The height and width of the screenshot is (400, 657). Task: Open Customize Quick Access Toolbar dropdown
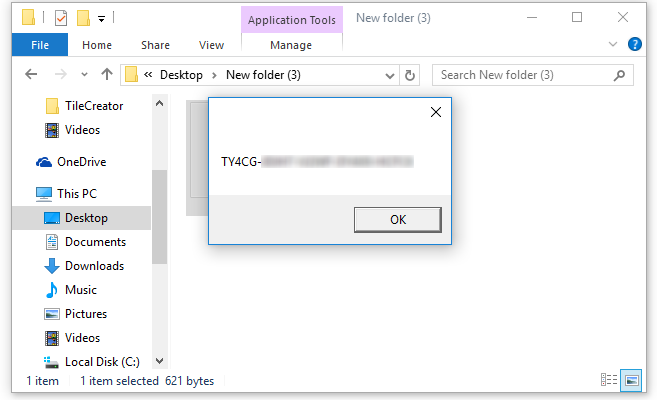coord(101,18)
